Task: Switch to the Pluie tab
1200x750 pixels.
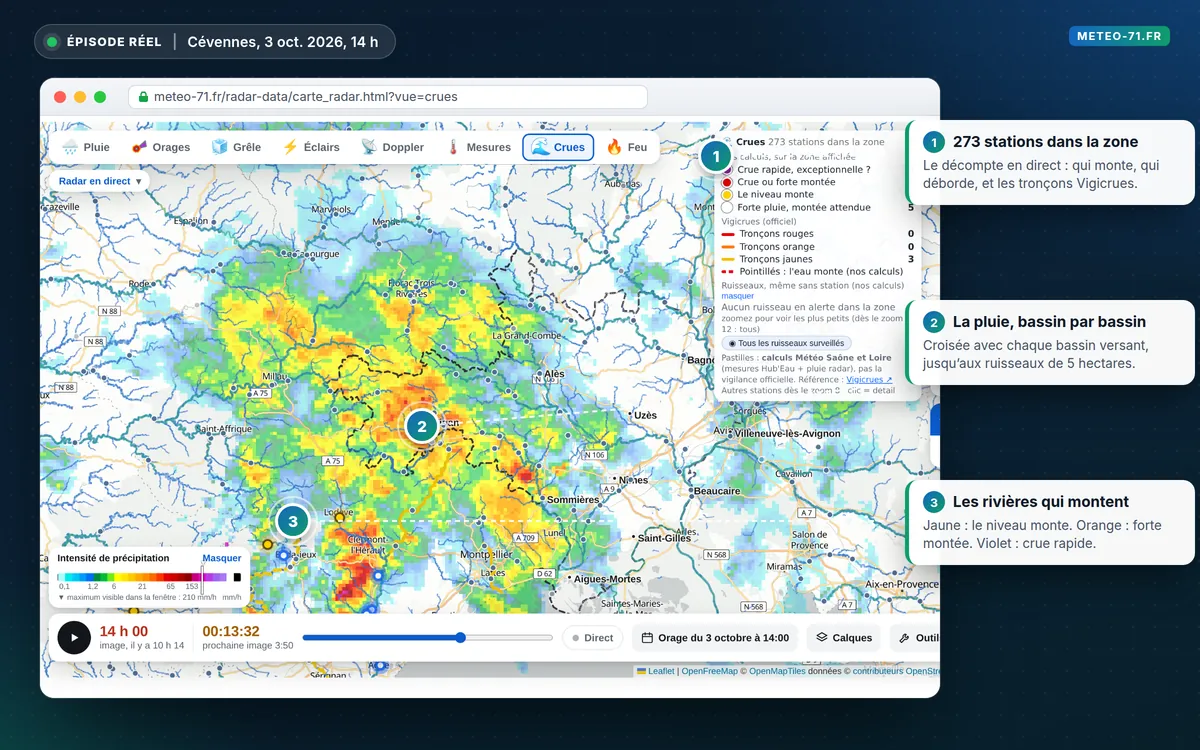Action: 86,147
